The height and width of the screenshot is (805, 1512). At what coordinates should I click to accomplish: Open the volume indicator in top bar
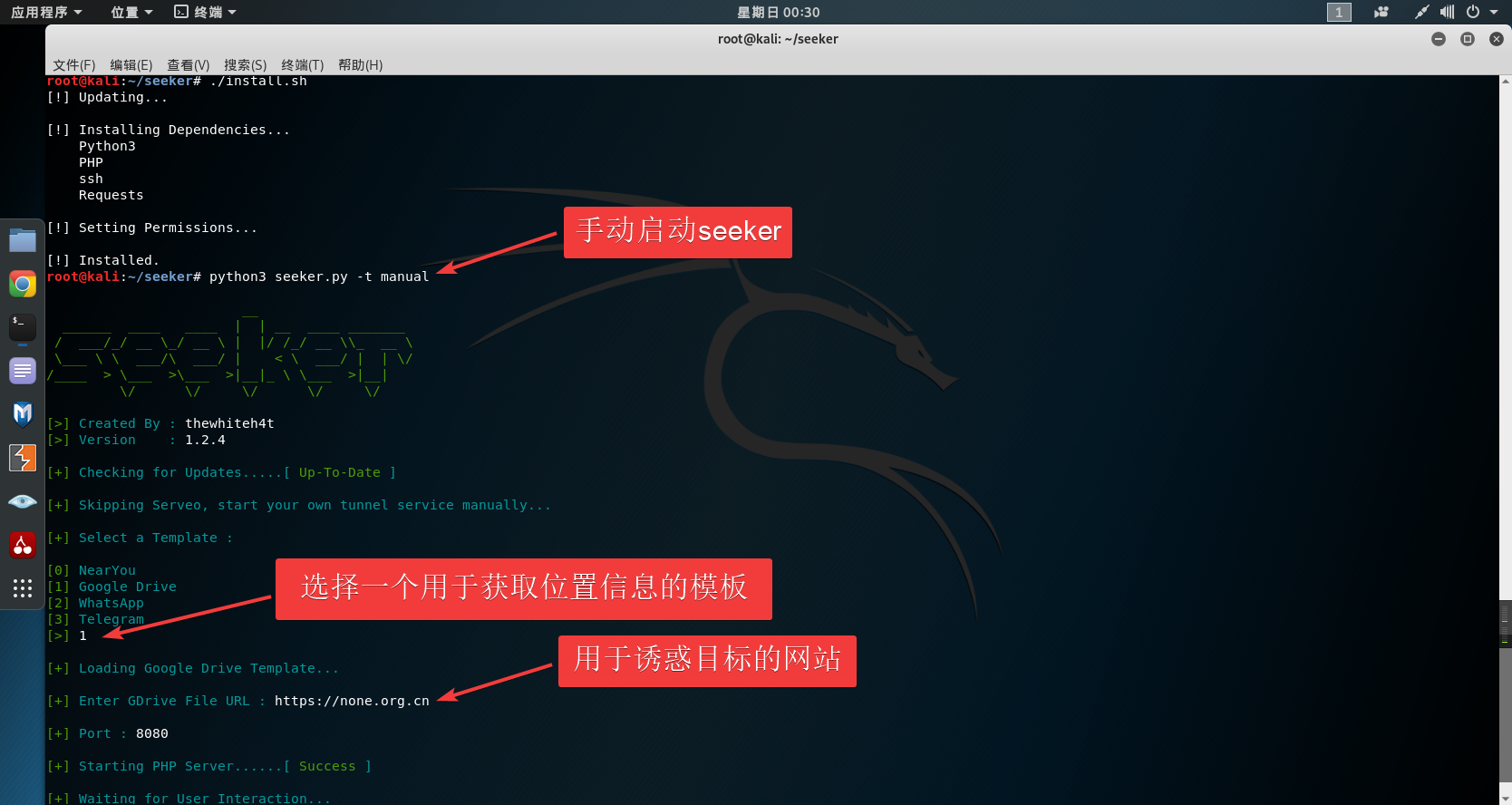(x=1447, y=12)
